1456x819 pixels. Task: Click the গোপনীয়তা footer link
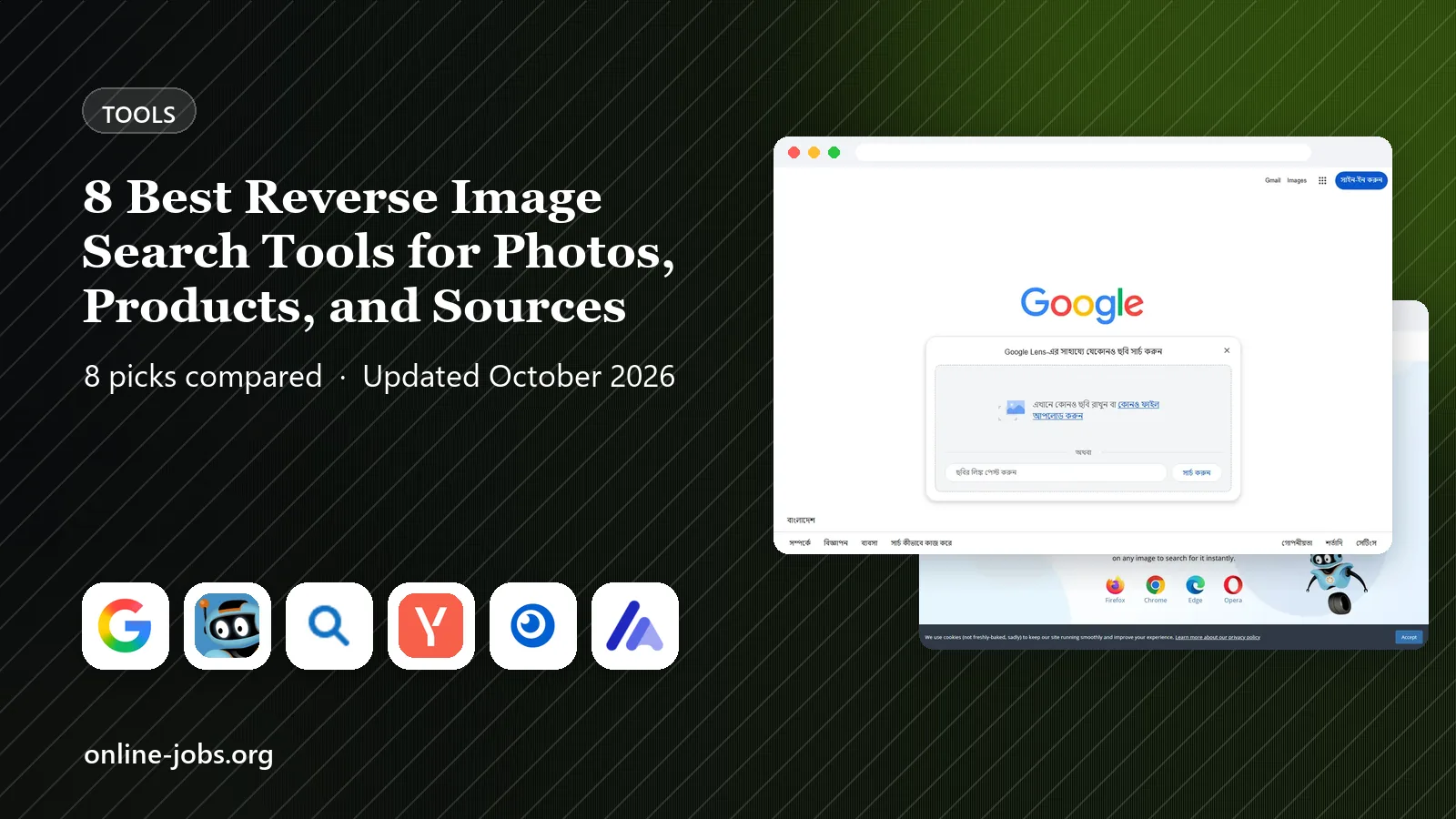1297,543
